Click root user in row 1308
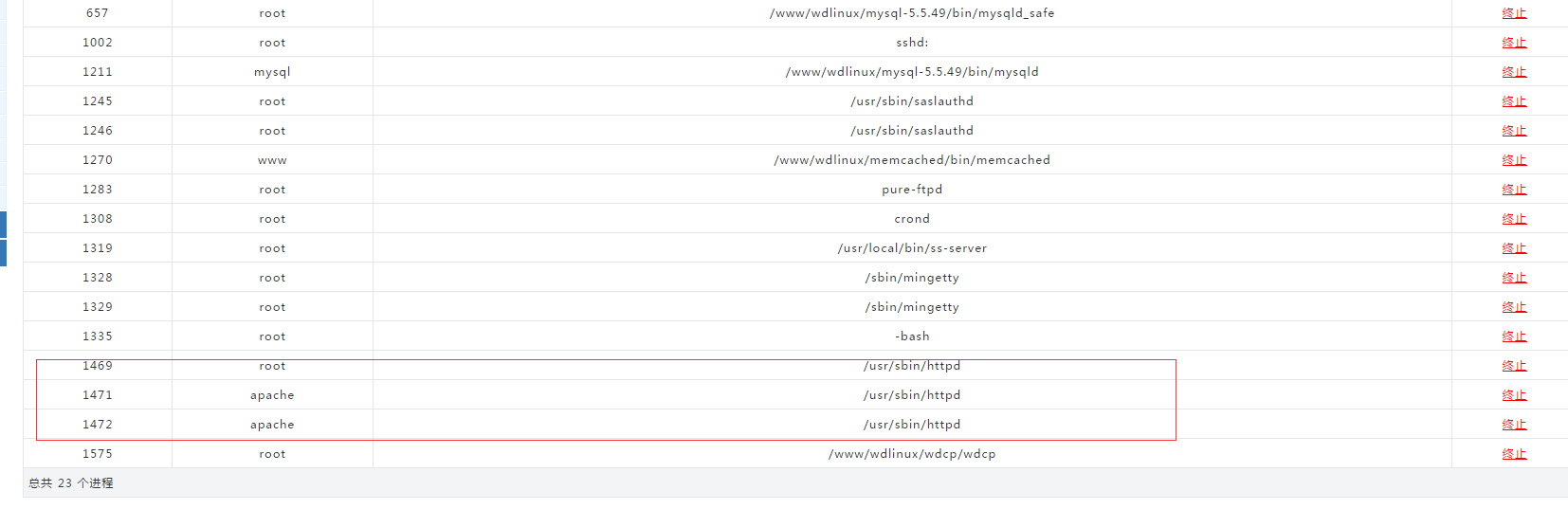Viewport: 1568px width, 509px height. pyautogui.click(x=272, y=219)
